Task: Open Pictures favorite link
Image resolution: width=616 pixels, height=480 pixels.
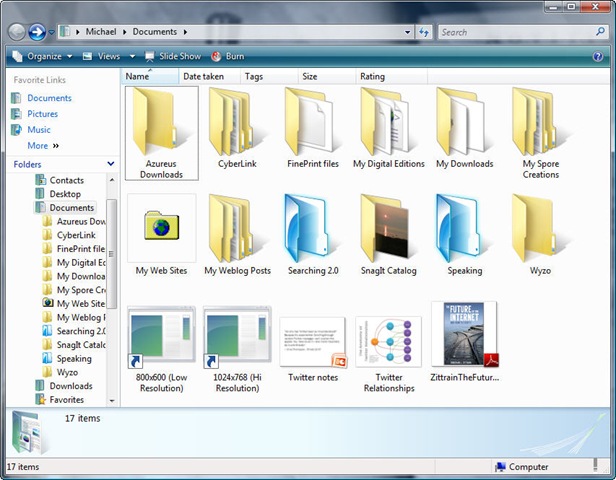Action: [35, 114]
